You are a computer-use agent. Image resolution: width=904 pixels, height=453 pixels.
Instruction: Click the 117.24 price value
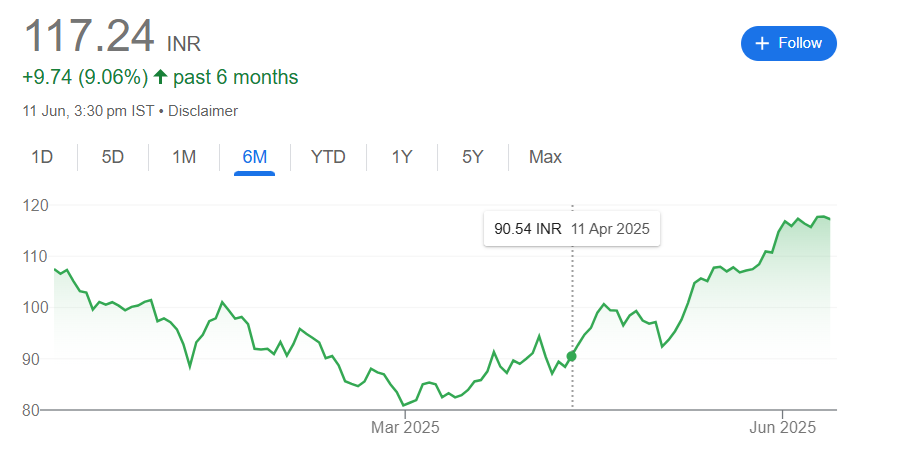[x=89, y=36]
